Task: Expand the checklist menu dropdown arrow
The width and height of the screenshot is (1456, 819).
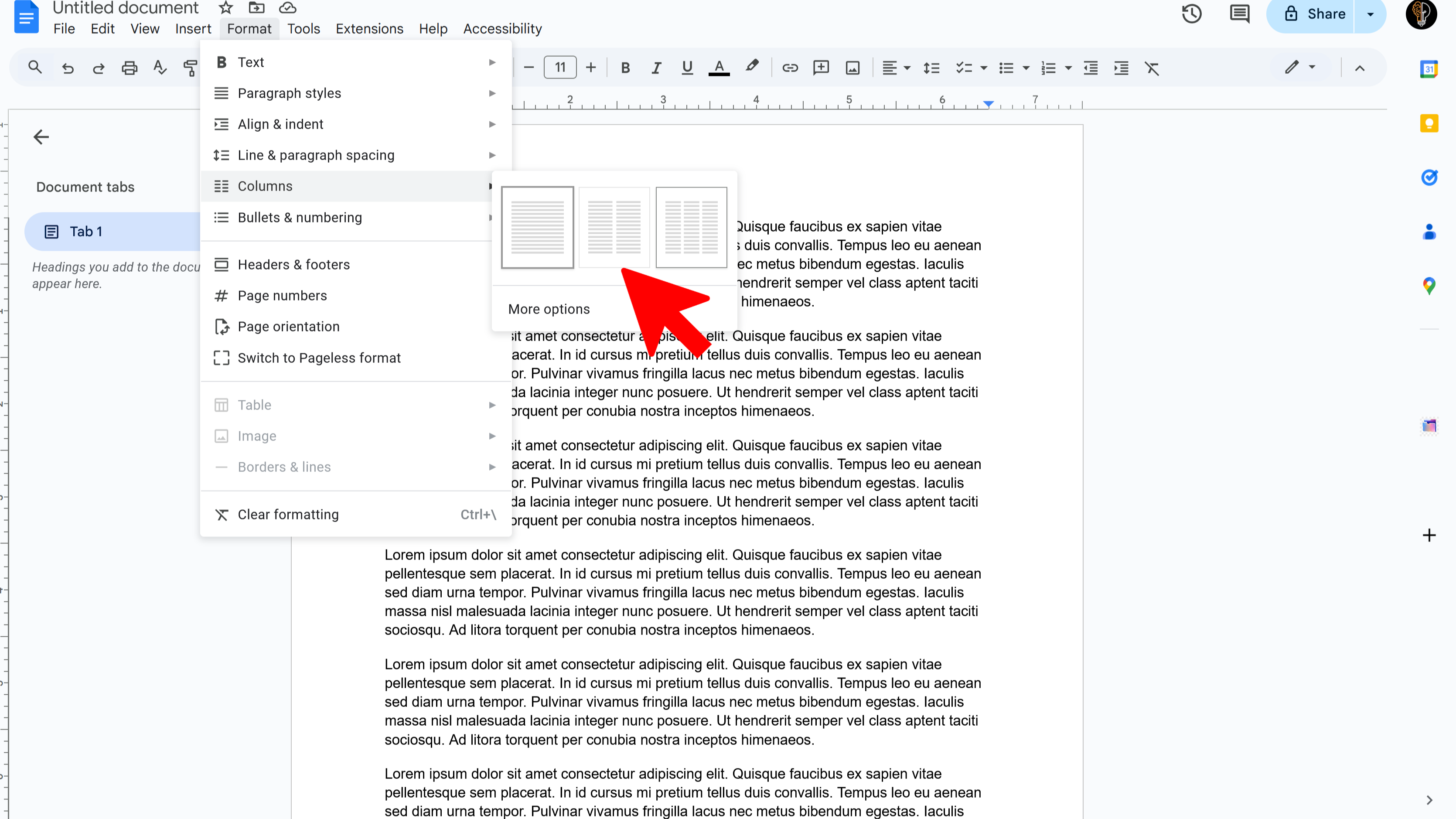Action: click(983, 68)
